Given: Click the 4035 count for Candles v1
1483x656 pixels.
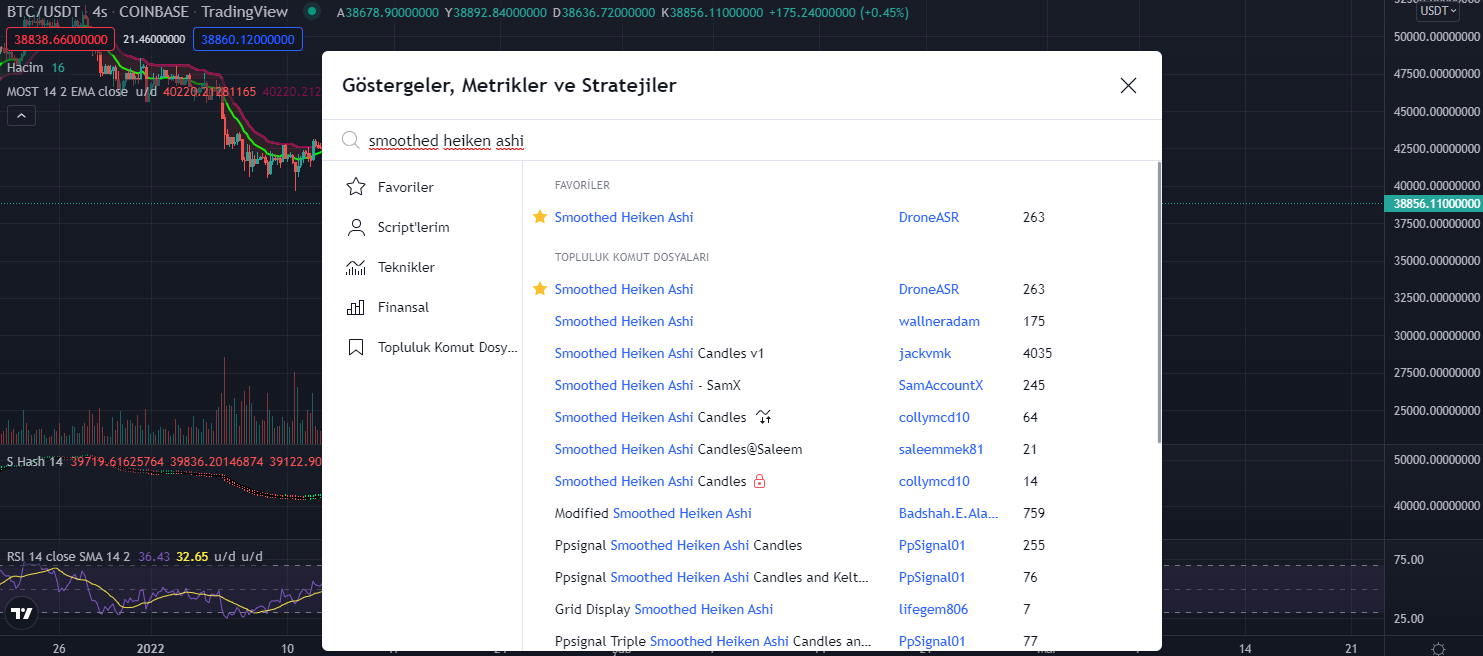Looking at the screenshot, I should pos(1037,353).
